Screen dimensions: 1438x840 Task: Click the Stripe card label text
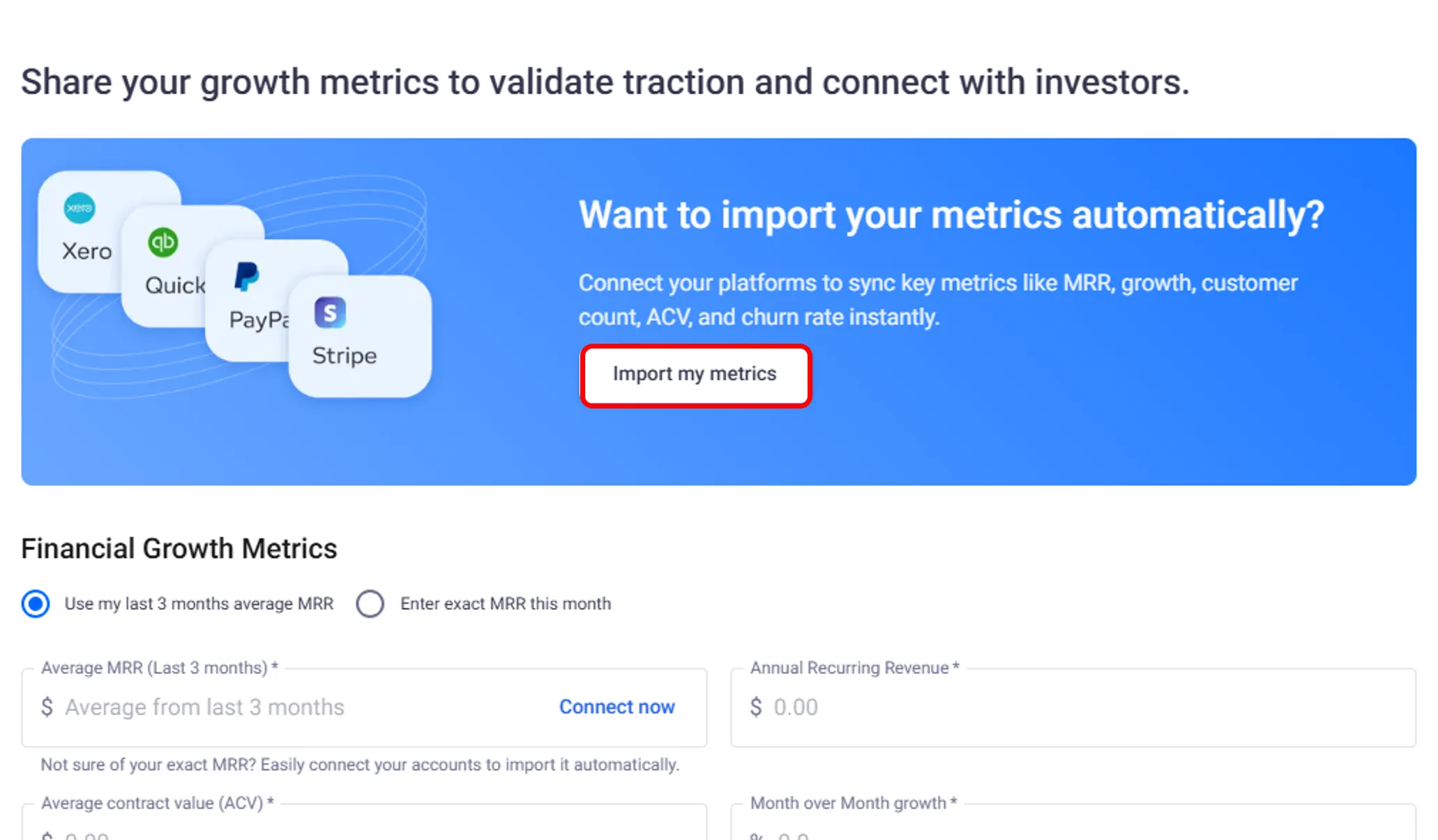345,356
